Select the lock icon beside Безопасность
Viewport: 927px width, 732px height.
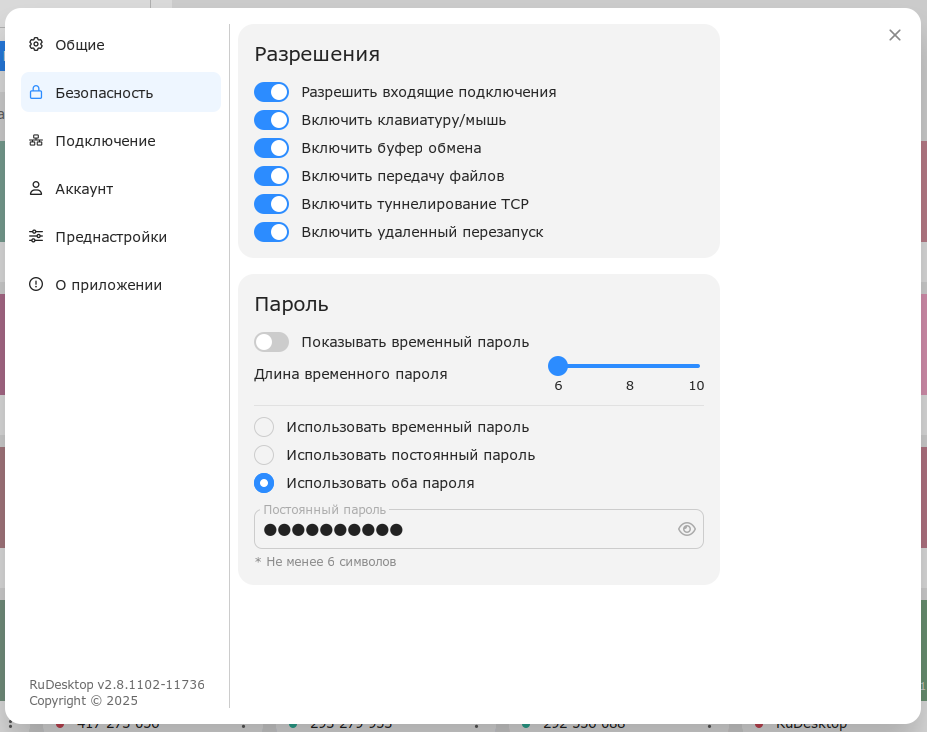(37, 92)
